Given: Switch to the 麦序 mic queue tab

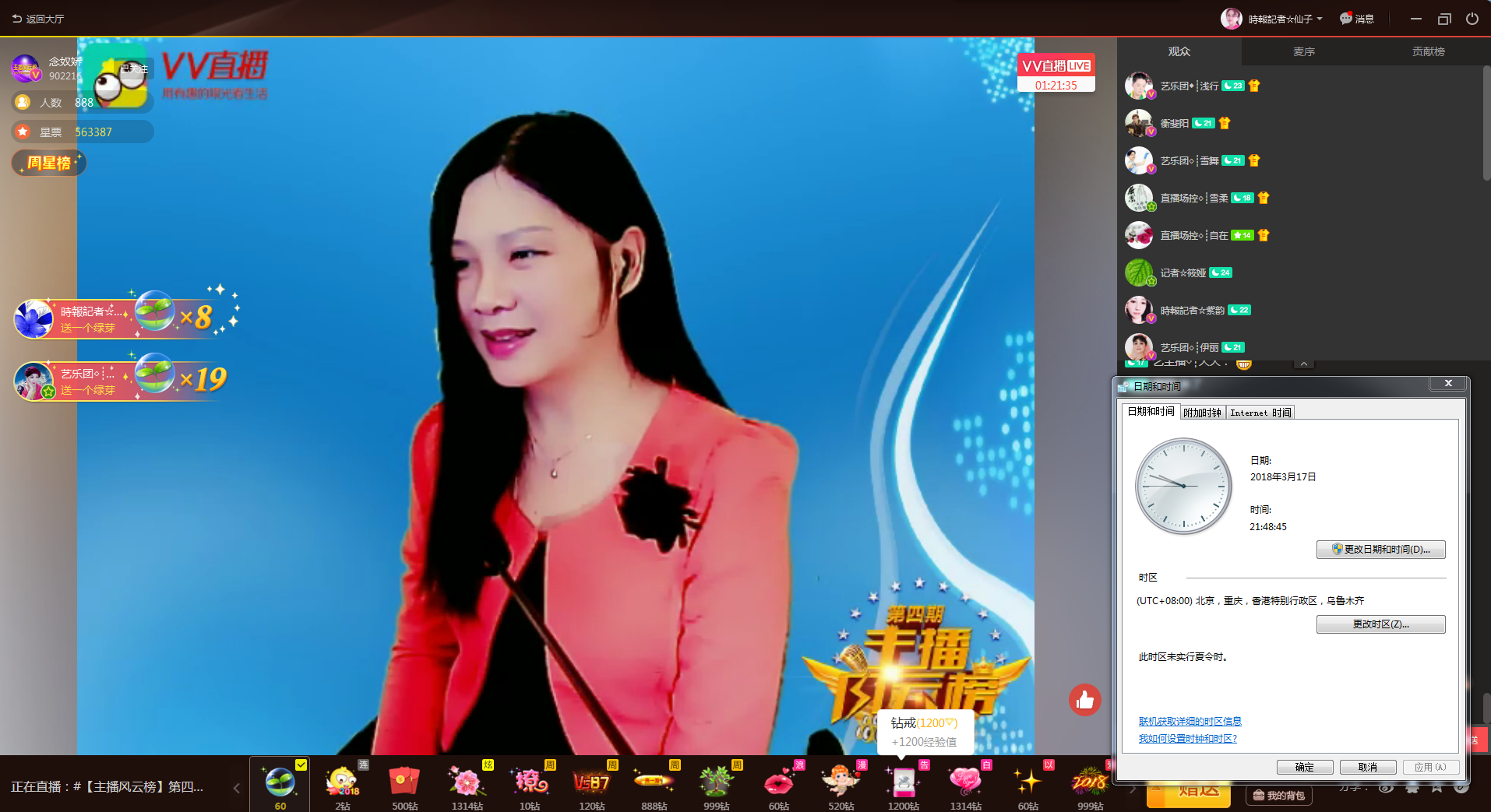Looking at the screenshot, I should coord(1303,51).
